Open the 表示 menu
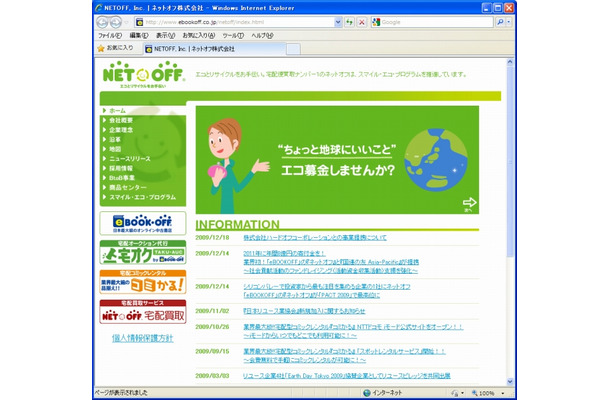Screen dimensions: 610x400 pos(166,35)
